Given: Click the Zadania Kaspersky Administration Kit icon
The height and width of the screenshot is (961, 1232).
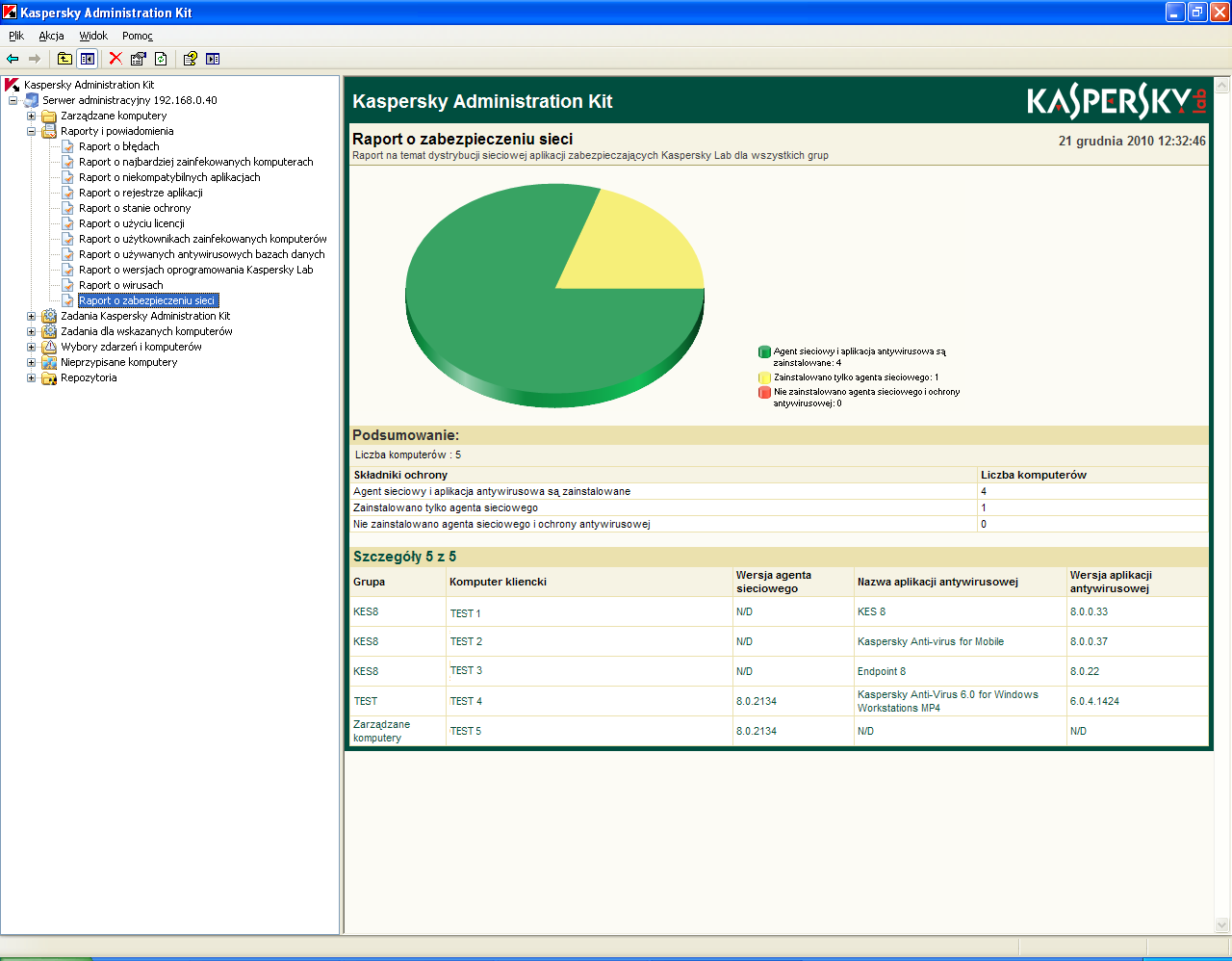Looking at the screenshot, I should pos(49,316).
